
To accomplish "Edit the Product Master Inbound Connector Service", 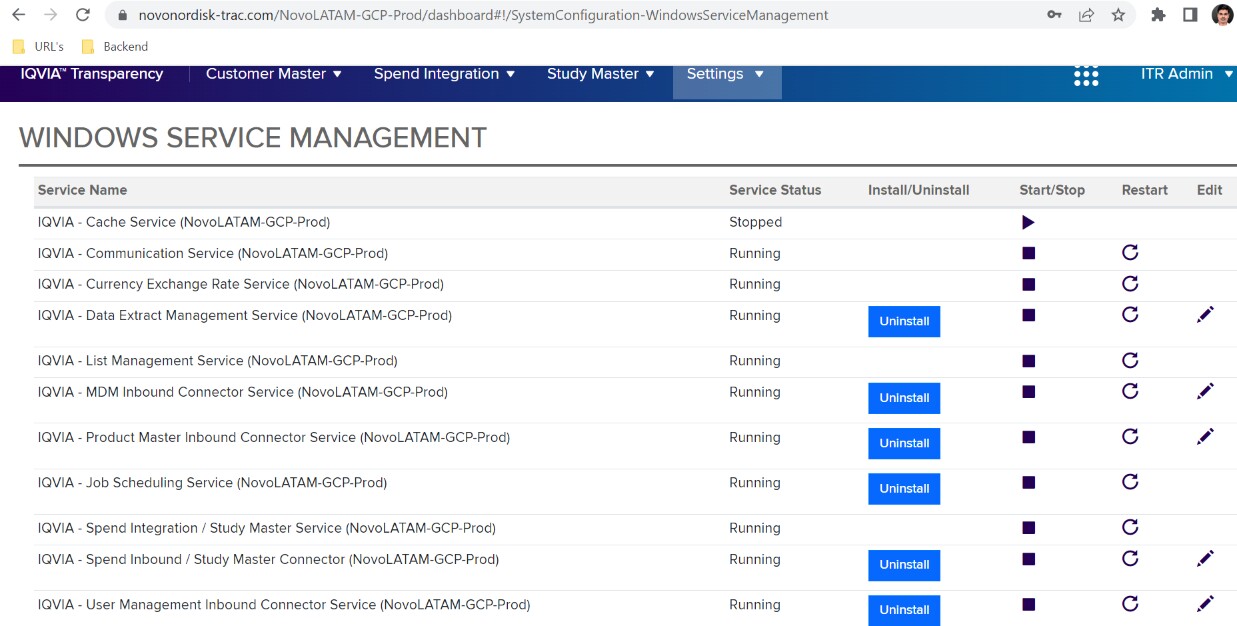I will [x=1205, y=436].
